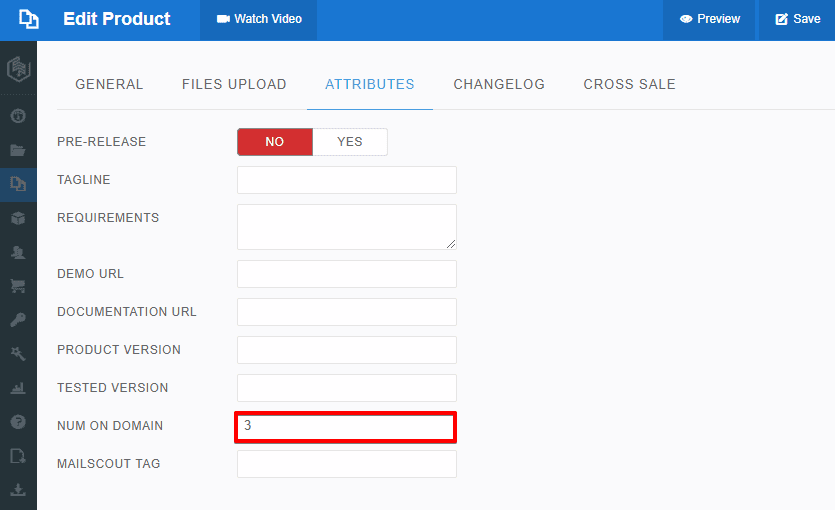
Task: Click the download arrow icon in sidebar
Action: pyautogui.click(x=18, y=490)
